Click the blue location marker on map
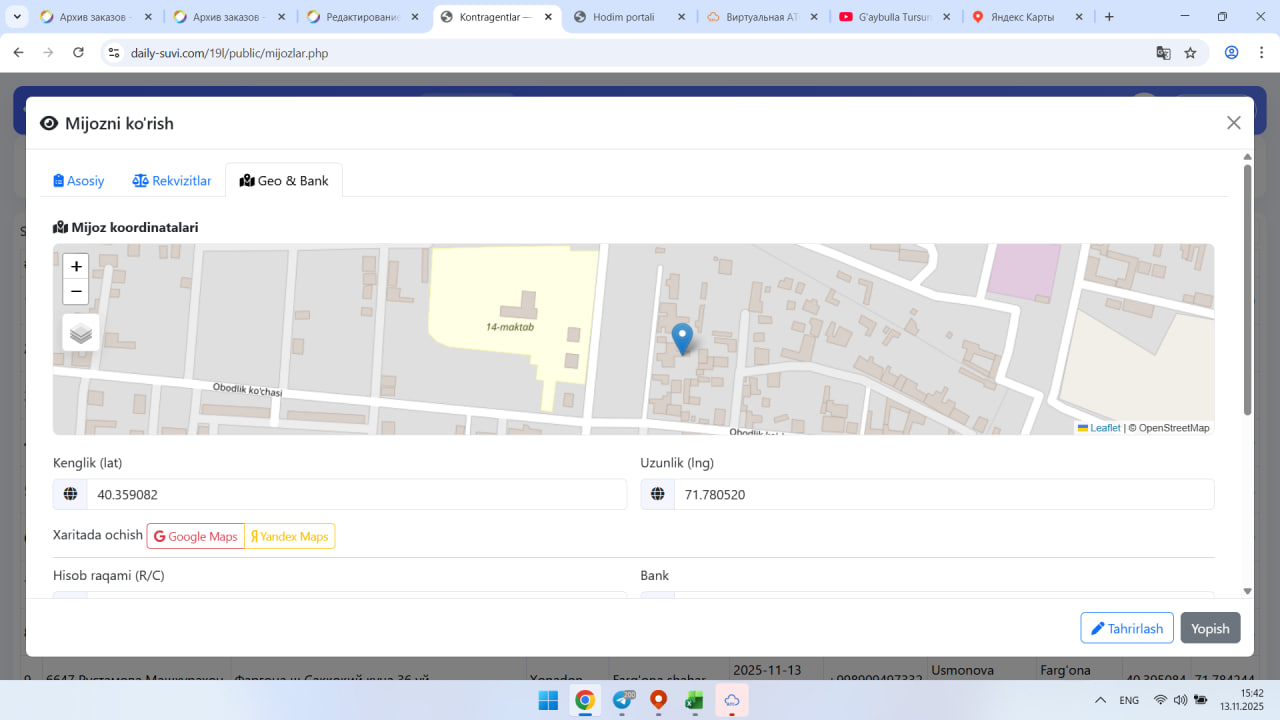This screenshot has height=720, width=1280. tap(682, 339)
